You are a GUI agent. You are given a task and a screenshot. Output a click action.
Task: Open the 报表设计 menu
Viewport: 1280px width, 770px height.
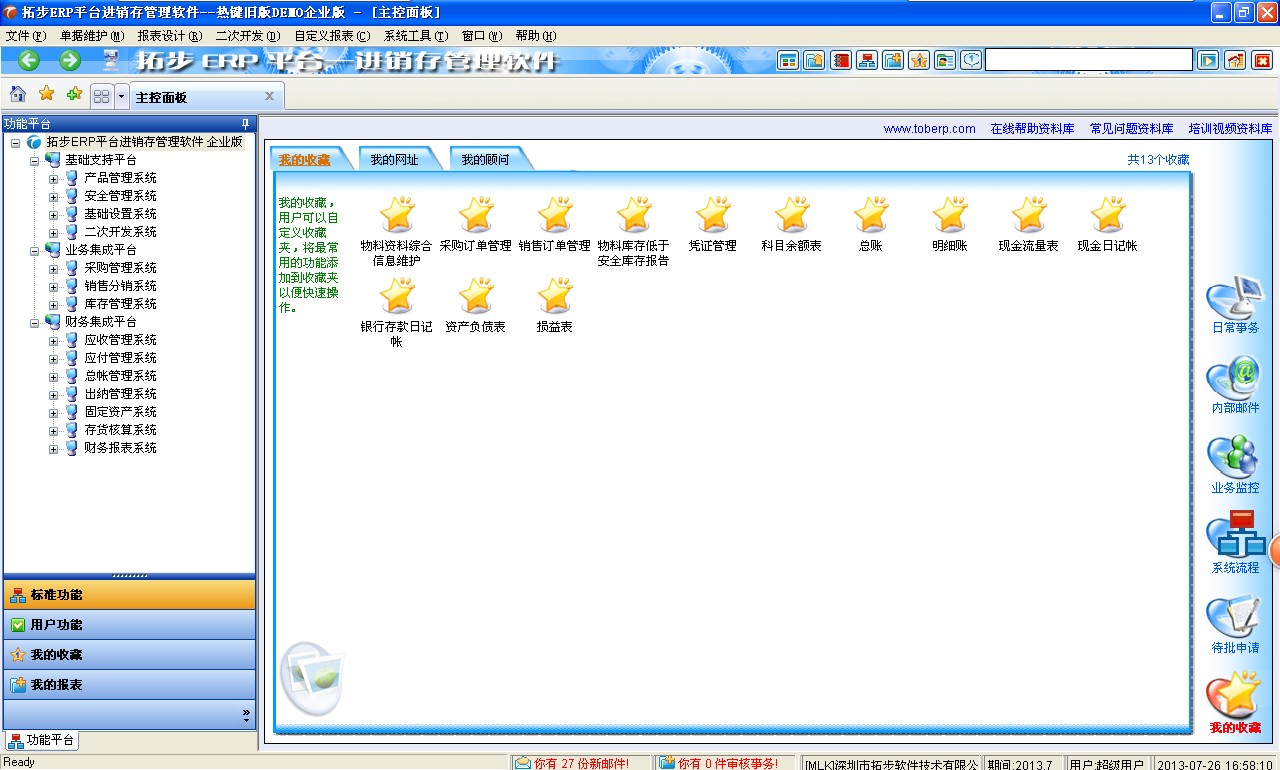pyautogui.click(x=169, y=36)
